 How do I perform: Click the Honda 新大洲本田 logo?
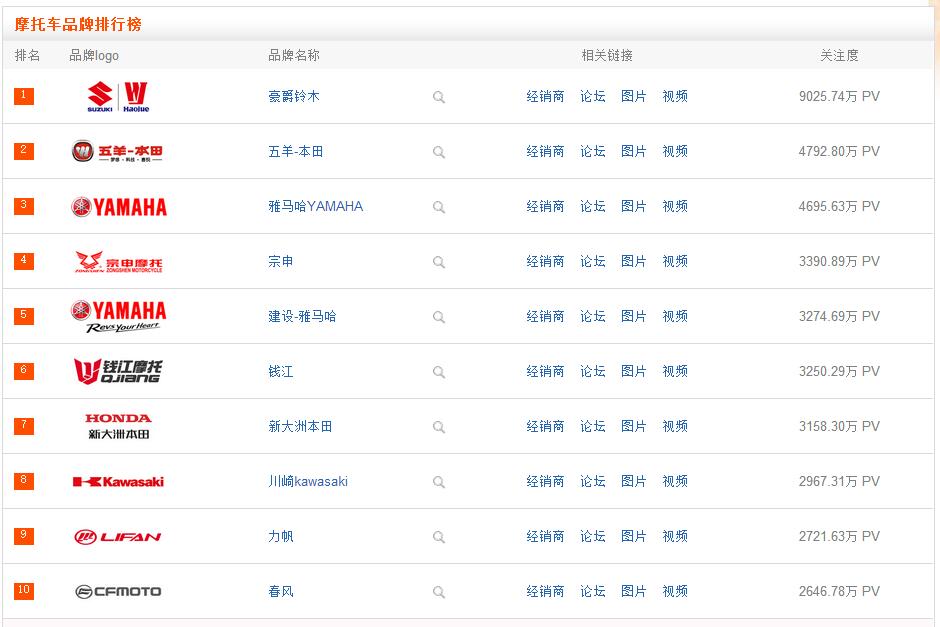pos(118,426)
